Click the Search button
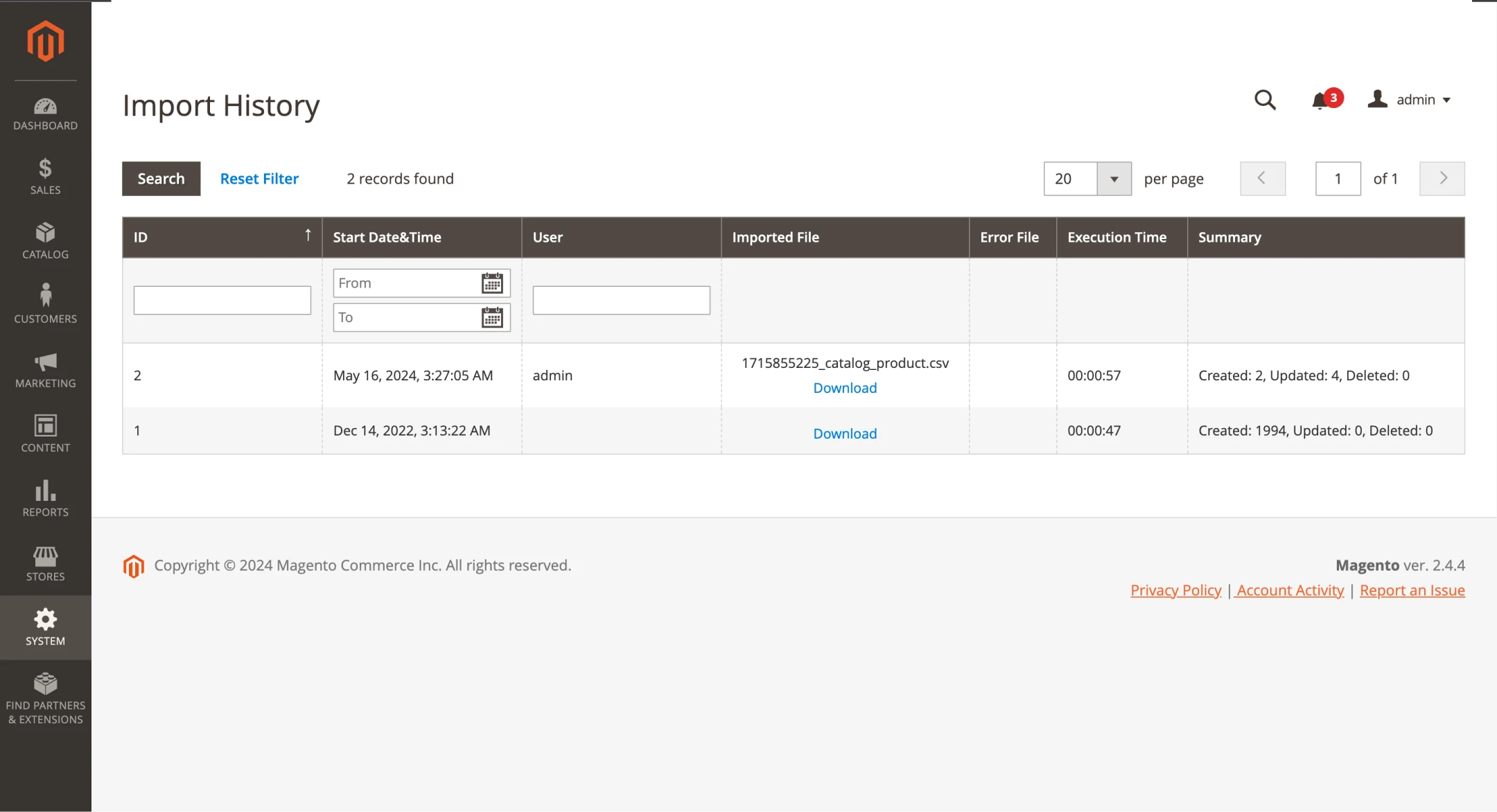This screenshot has width=1497, height=812. click(x=161, y=179)
